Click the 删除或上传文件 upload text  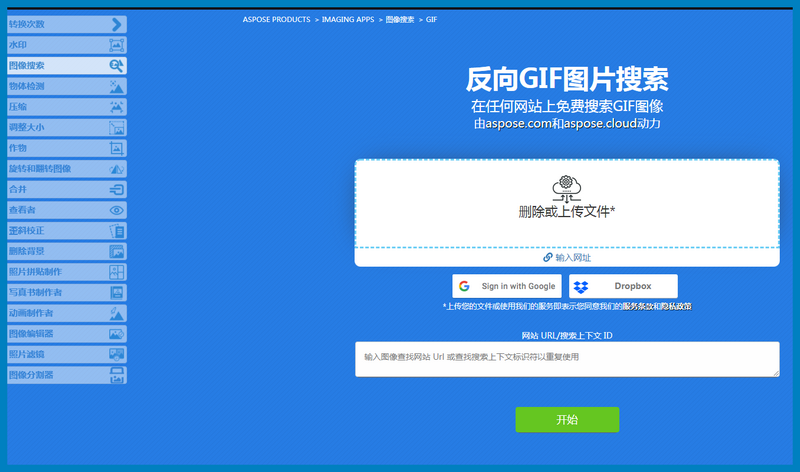(567, 211)
